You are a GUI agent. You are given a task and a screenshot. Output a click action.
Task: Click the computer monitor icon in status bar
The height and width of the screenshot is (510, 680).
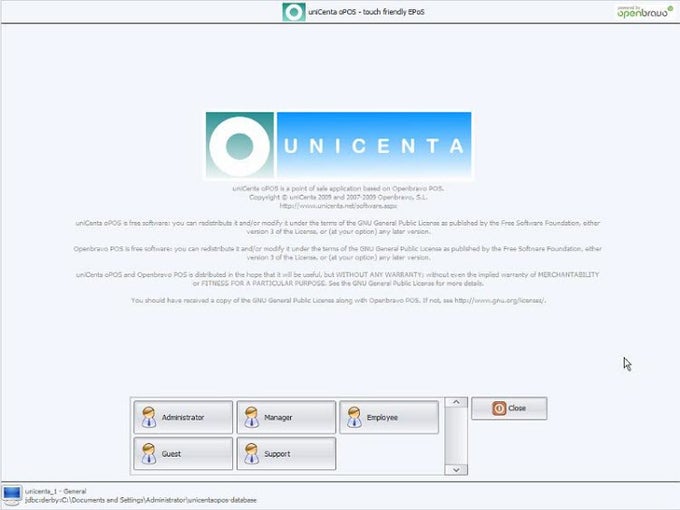click(x=12, y=495)
